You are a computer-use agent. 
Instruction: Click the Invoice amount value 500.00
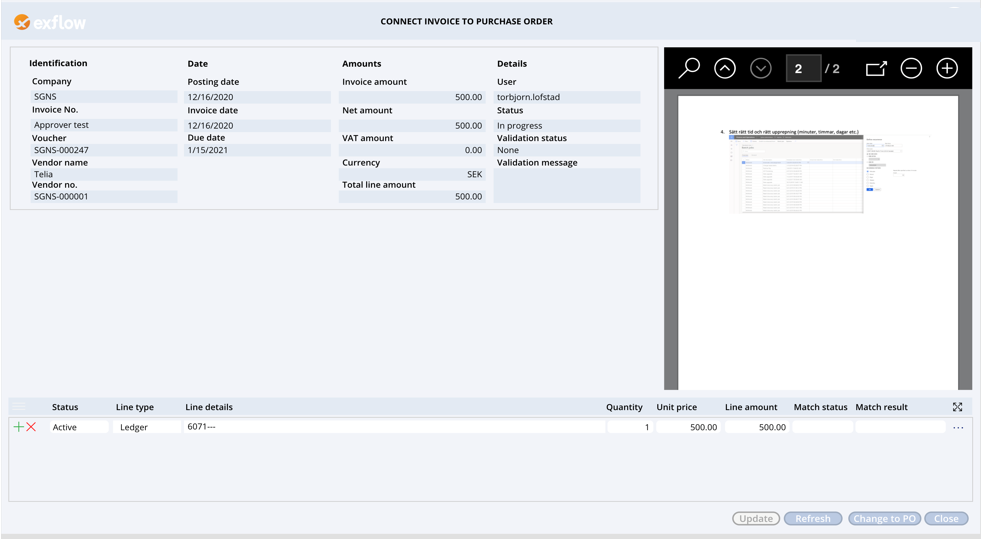(412, 98)
